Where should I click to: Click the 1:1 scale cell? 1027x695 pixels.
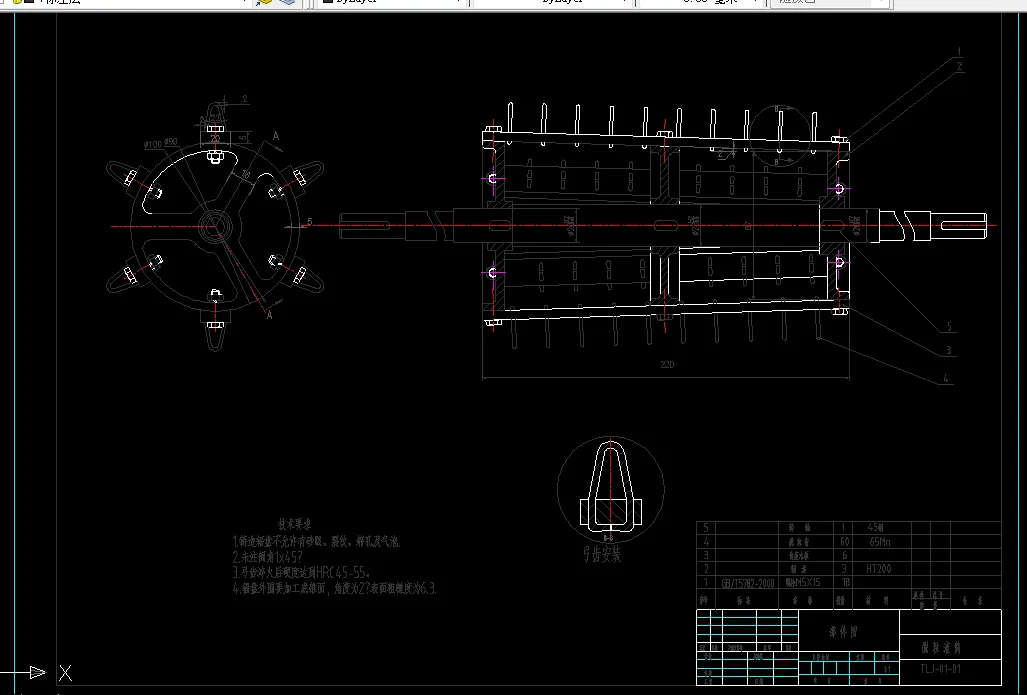[887, 669]
